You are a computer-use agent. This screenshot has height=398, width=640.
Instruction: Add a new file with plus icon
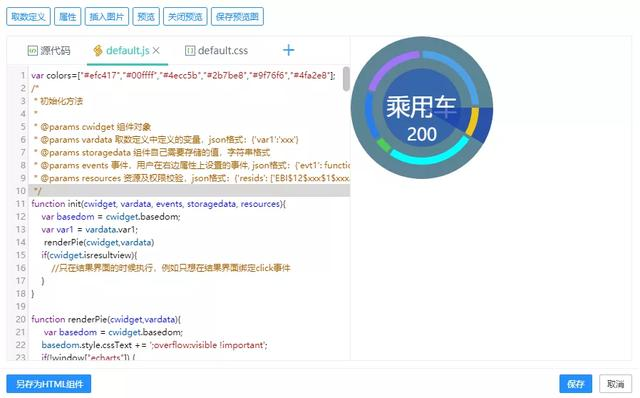[x=289, y=50]
